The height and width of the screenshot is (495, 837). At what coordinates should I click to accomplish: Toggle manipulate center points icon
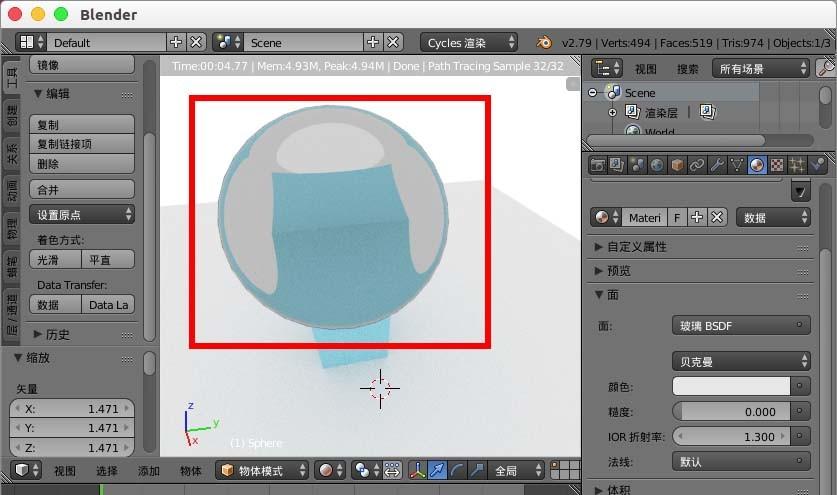392,470
